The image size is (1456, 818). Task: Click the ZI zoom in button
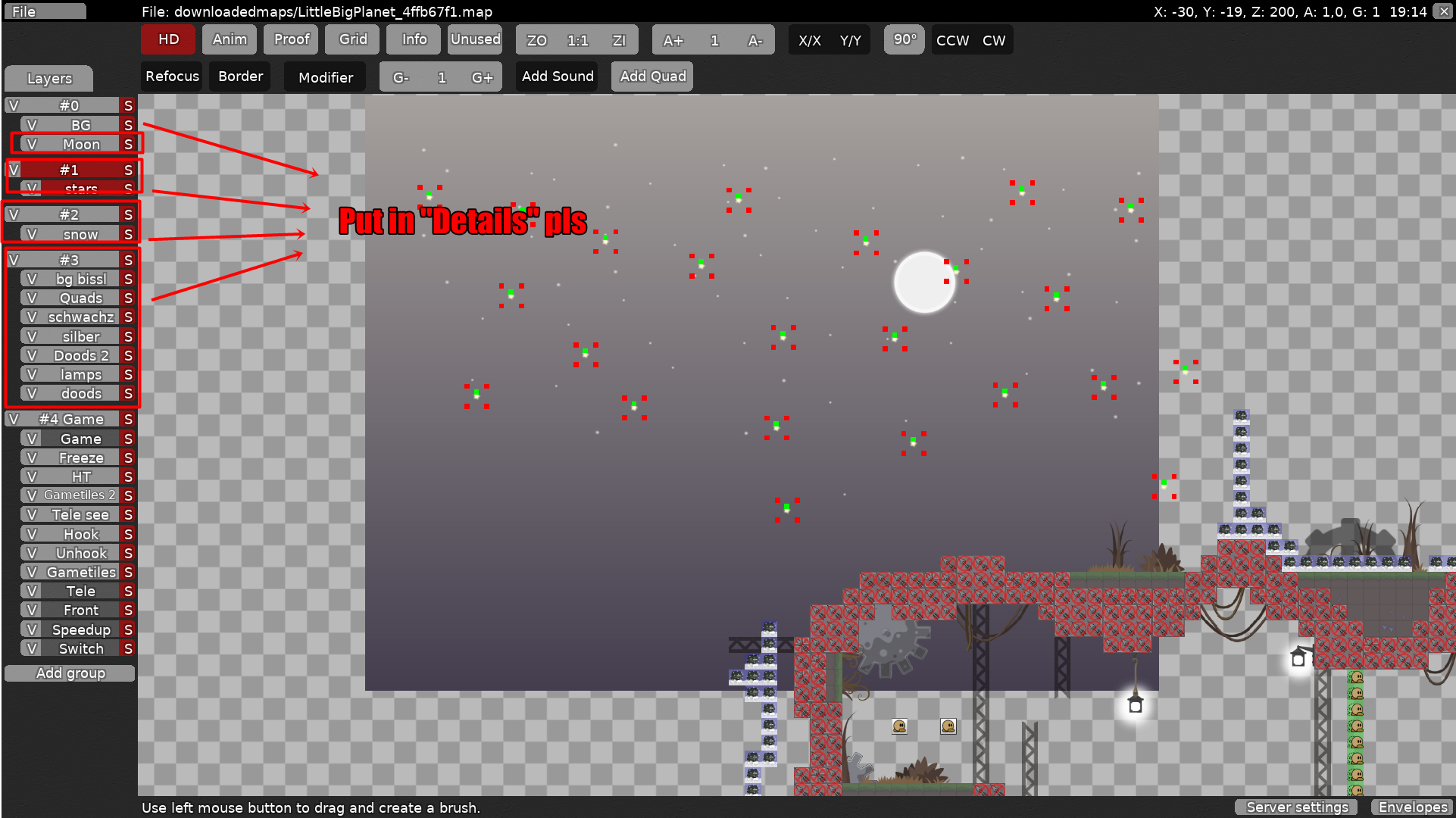point(619,40)
